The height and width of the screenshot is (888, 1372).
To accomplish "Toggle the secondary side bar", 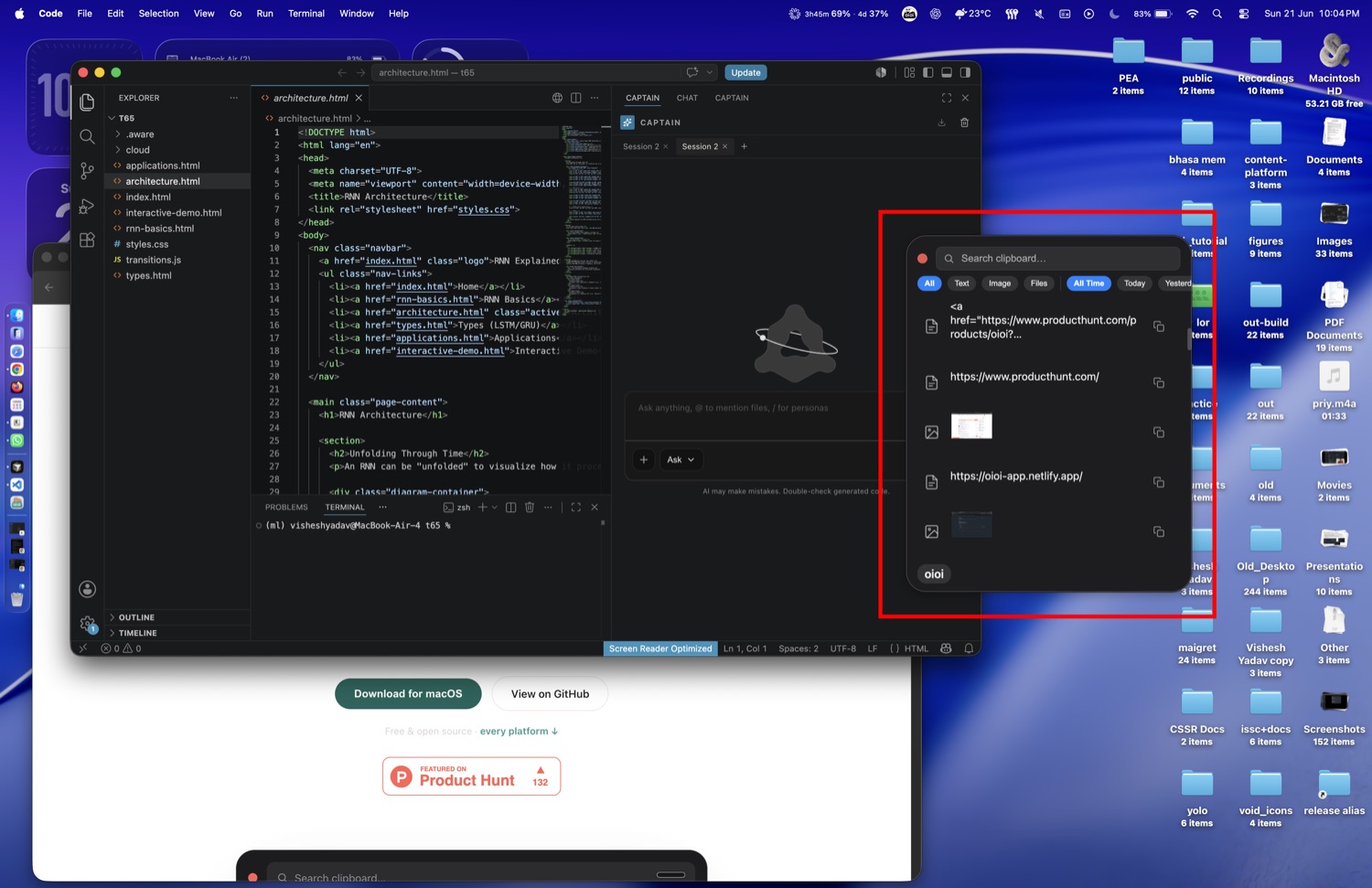I will [x=965, y=72].
